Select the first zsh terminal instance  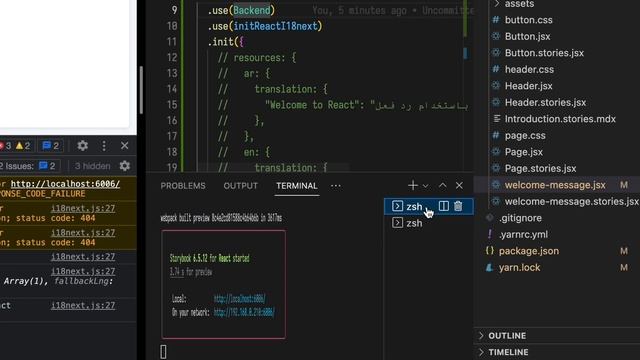click(x=429, y=207)
